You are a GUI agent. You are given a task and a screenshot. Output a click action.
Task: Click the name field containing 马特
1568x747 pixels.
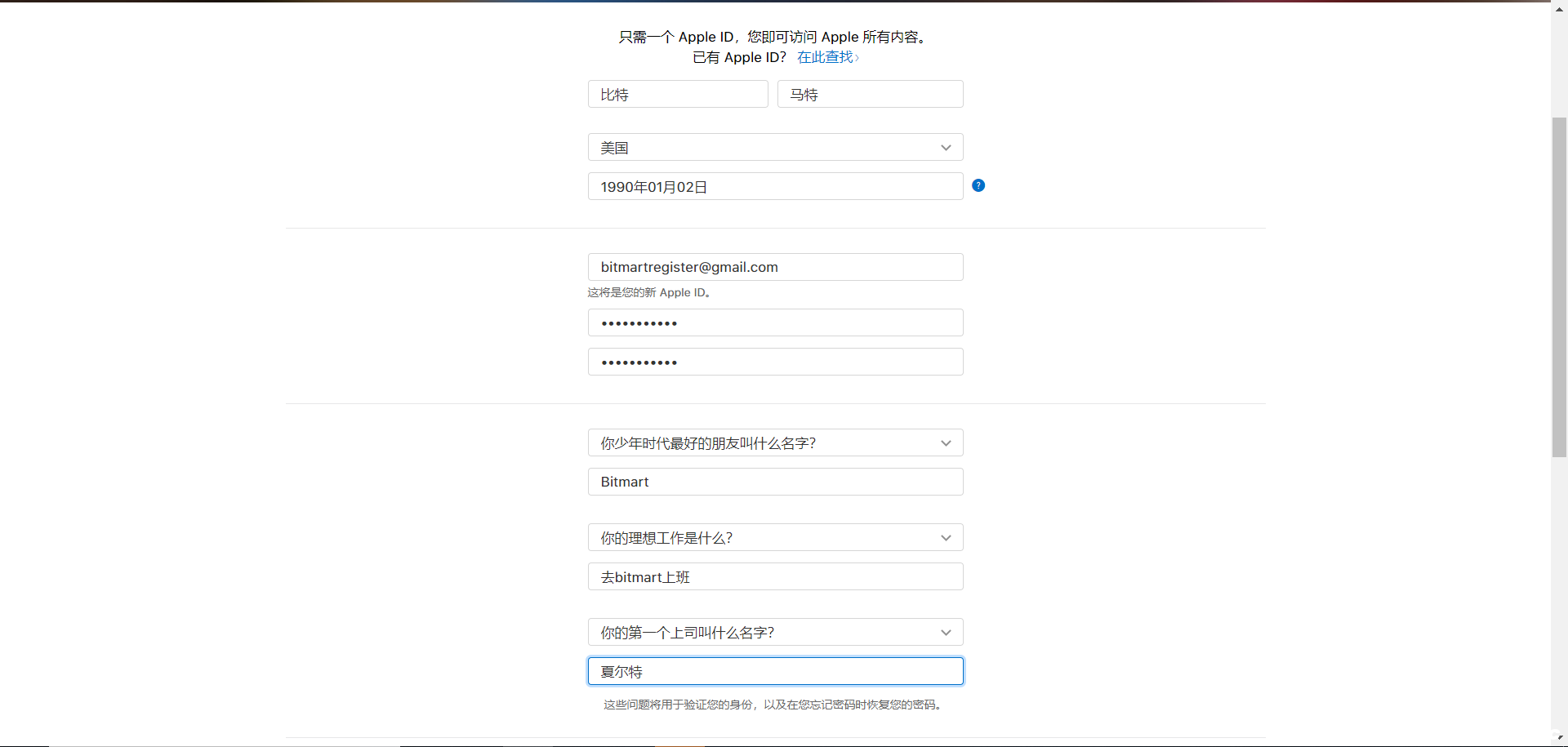(x=870, y=95)
